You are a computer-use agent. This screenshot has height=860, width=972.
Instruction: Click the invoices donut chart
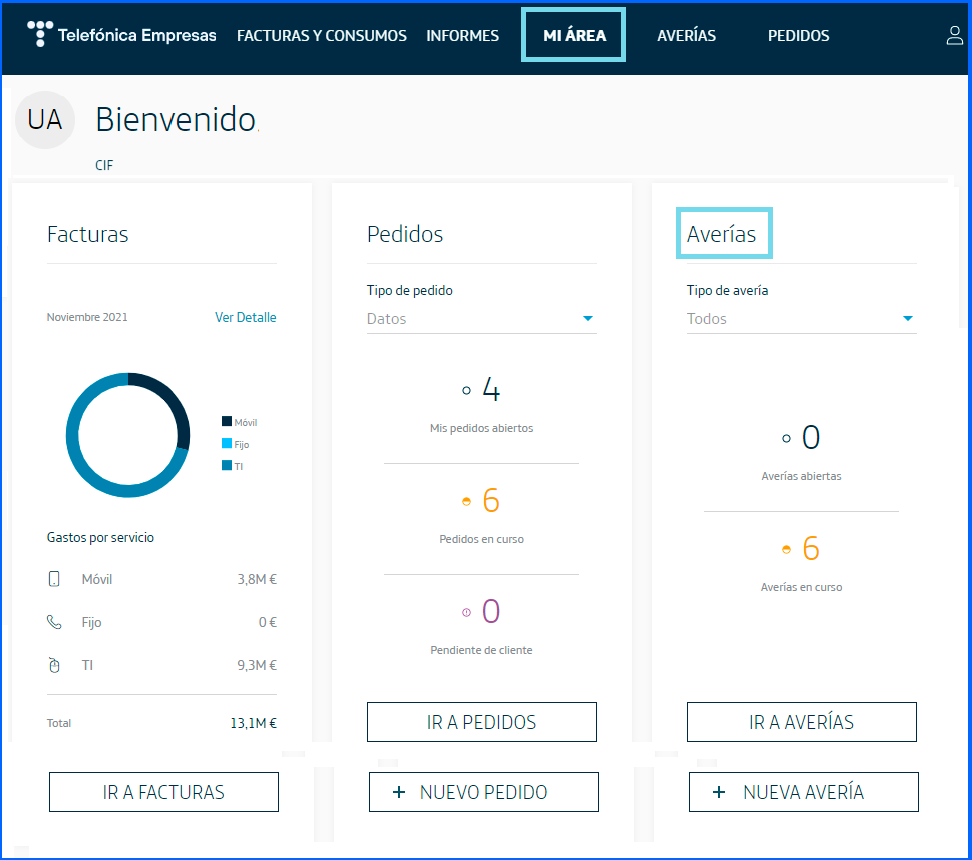127,435
